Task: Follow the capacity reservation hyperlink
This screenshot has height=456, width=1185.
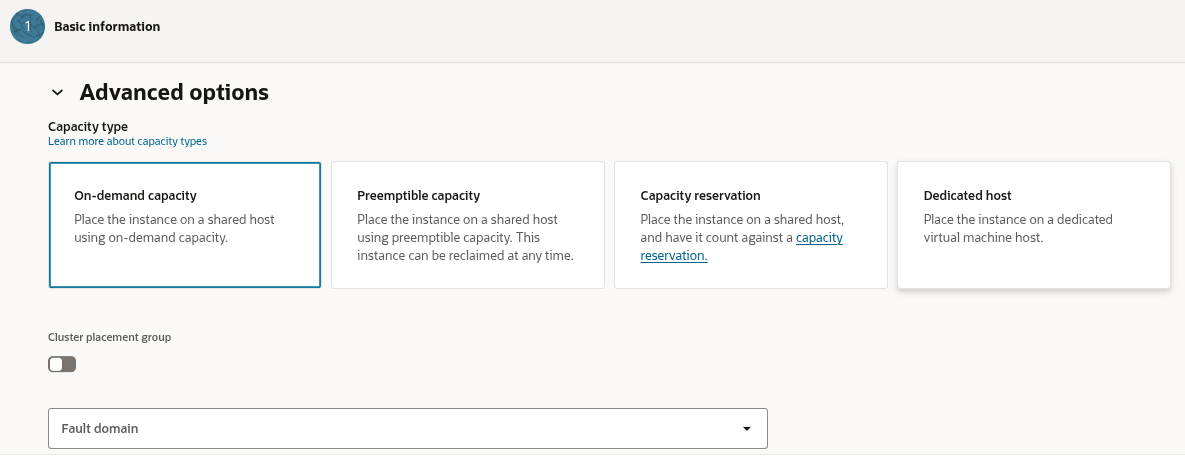Action: click(x=819, y=238)
